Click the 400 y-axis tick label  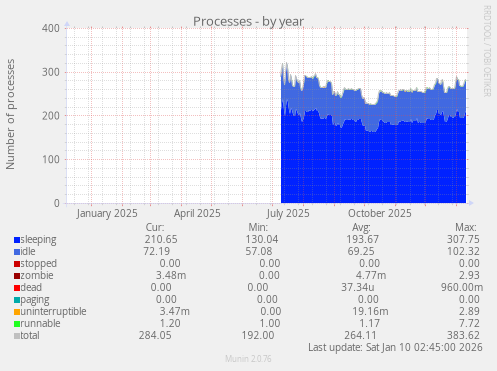tap(51, 28)
